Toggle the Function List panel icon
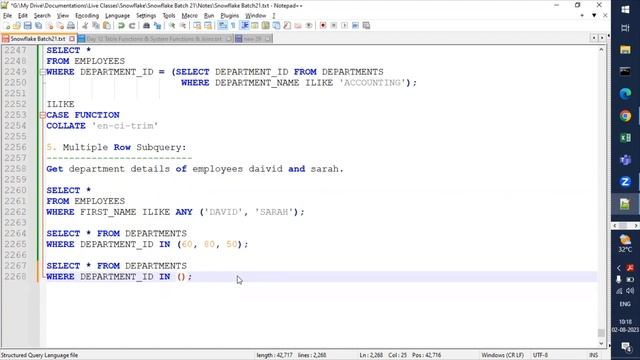 click(x=287, y=26)
